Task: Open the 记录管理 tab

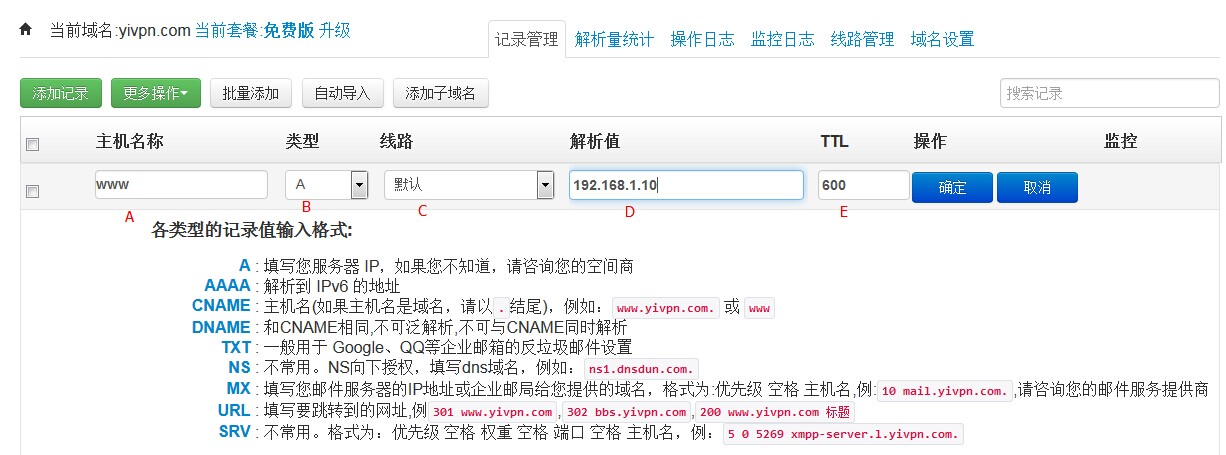Action: tap(527, 39)
